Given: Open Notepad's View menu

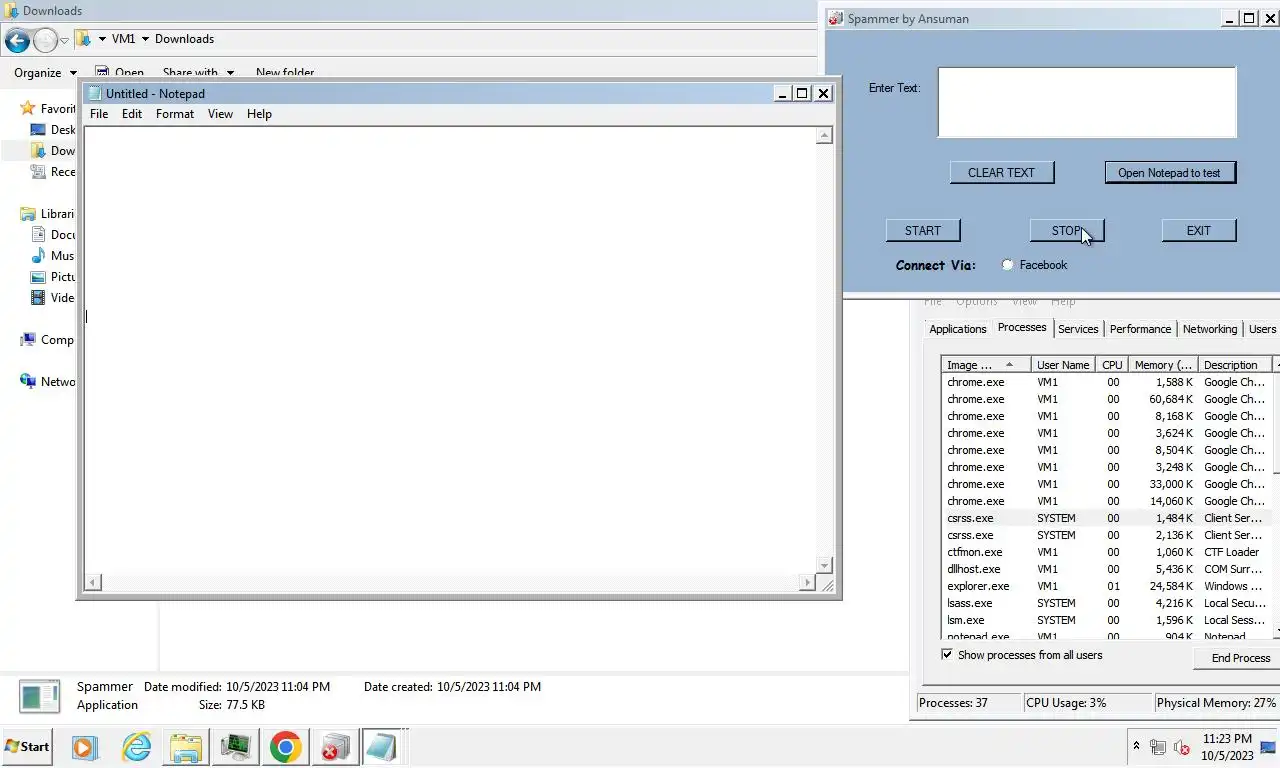Looking at the screenshot, I should (x=220, y=114).
